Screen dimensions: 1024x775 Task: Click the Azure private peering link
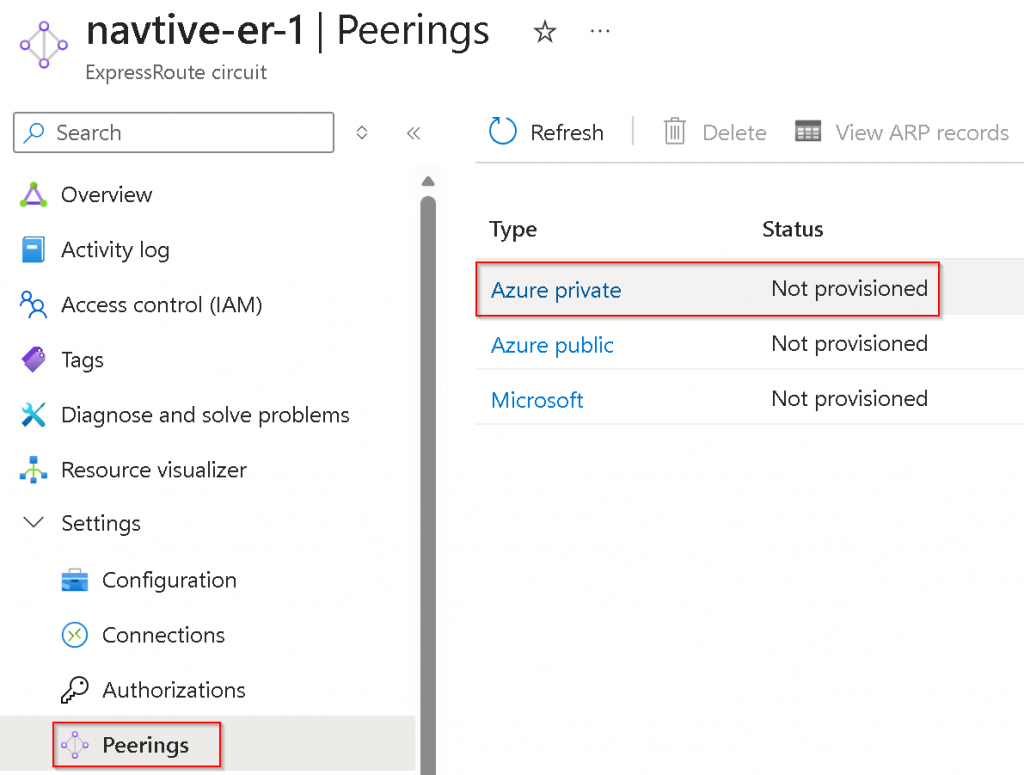click(x=556, y=290)
